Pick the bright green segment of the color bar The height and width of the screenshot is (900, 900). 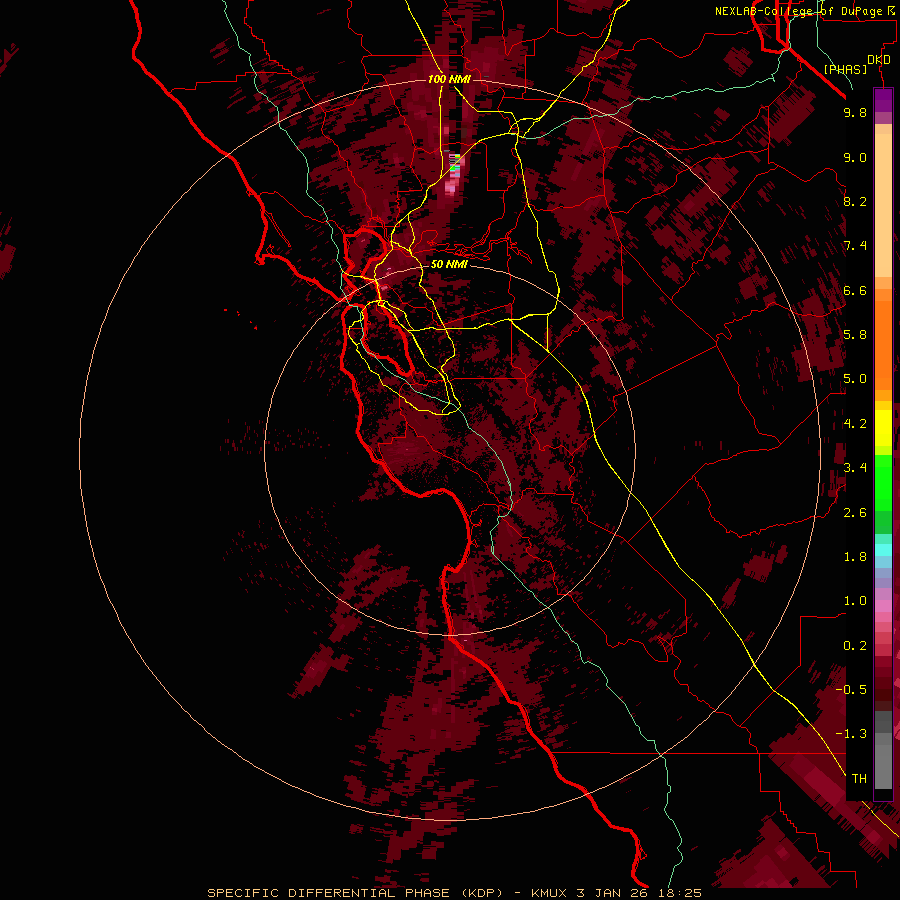click(883, 482)
